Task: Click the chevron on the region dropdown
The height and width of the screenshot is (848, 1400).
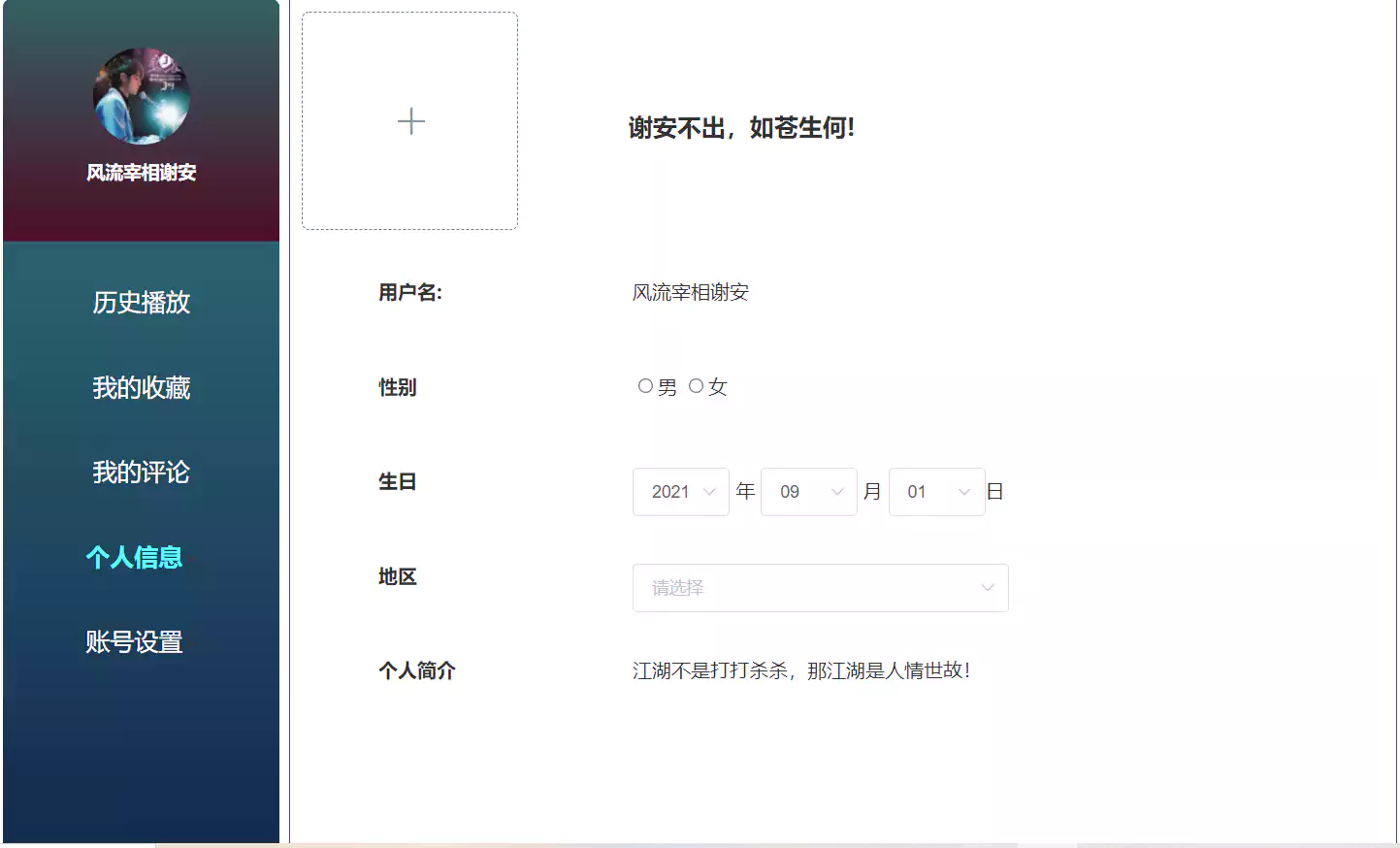Action: (988, 588)
